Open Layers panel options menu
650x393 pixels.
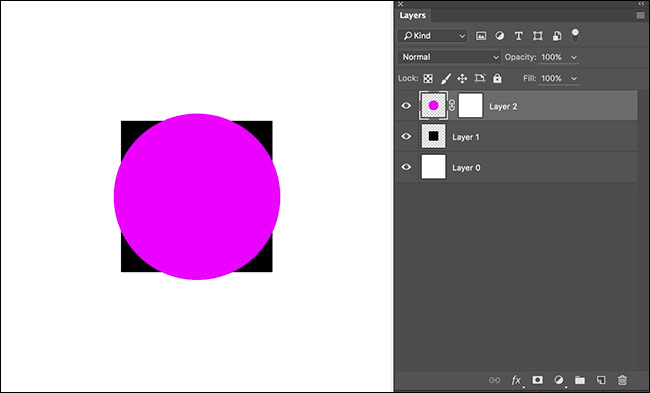(640, 15)
